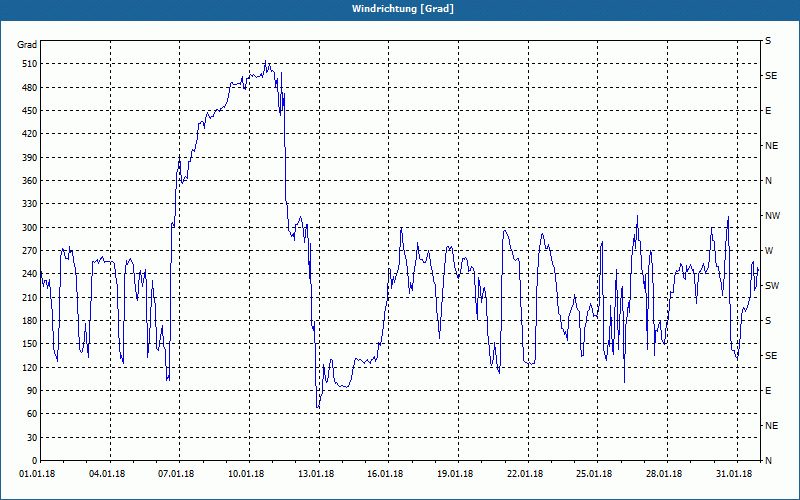This screenshot has width=800, height=500.
Task: Click the Grad unit label above the y-axis
Action: click(x=27, y=45)
